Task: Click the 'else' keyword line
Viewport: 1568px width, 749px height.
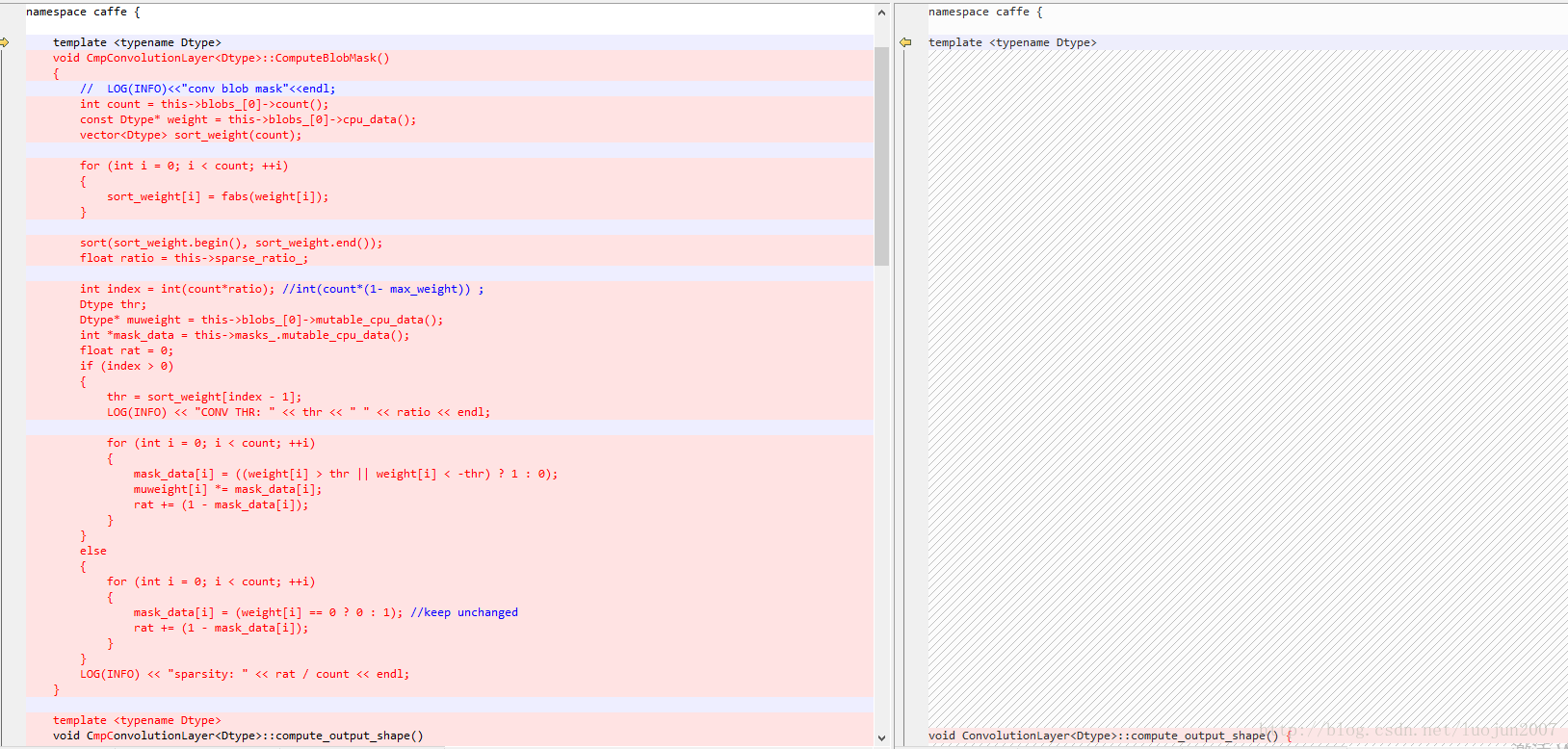Action: click(93, 551)
